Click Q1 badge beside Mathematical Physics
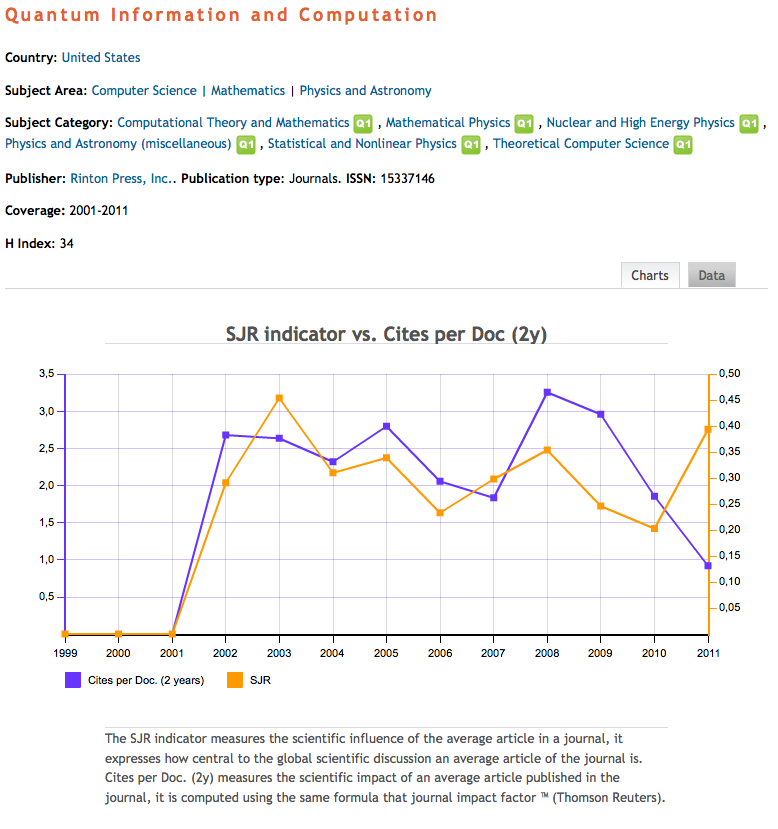Viewport: 778px width, 829px height. coord(525,123)
